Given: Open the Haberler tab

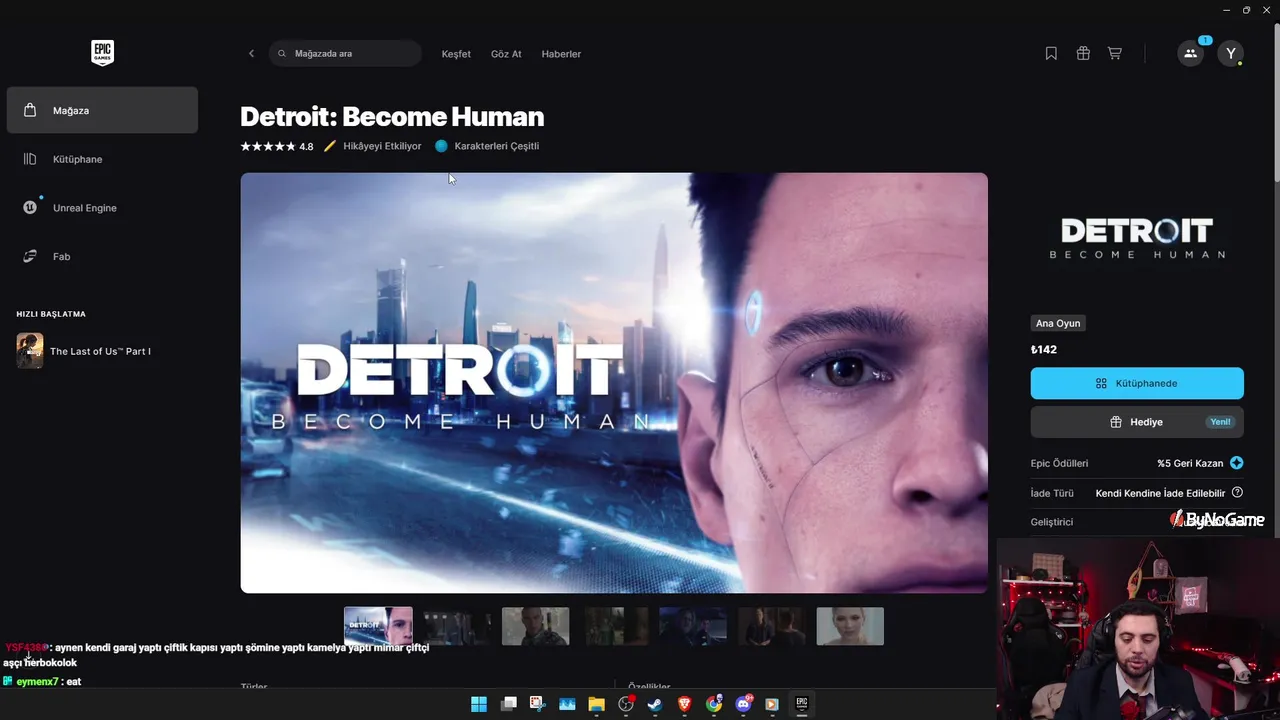Looking at the screenshot, I should tap(561, 54).
